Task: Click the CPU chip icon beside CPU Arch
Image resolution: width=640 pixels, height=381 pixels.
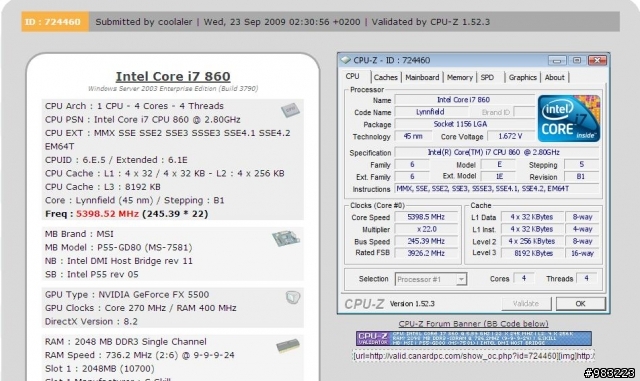Action: [x=290, y=110]
